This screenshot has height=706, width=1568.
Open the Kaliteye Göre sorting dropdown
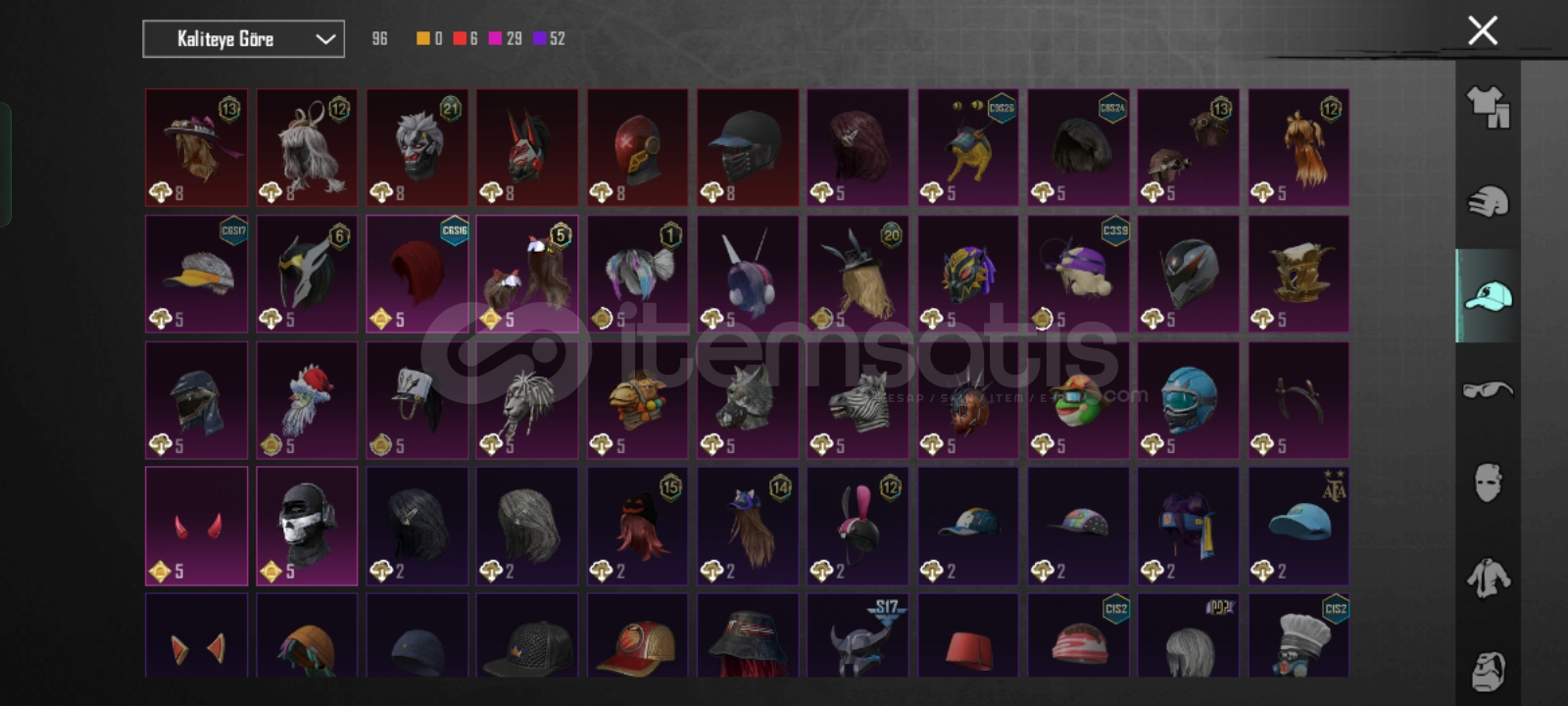243,39
